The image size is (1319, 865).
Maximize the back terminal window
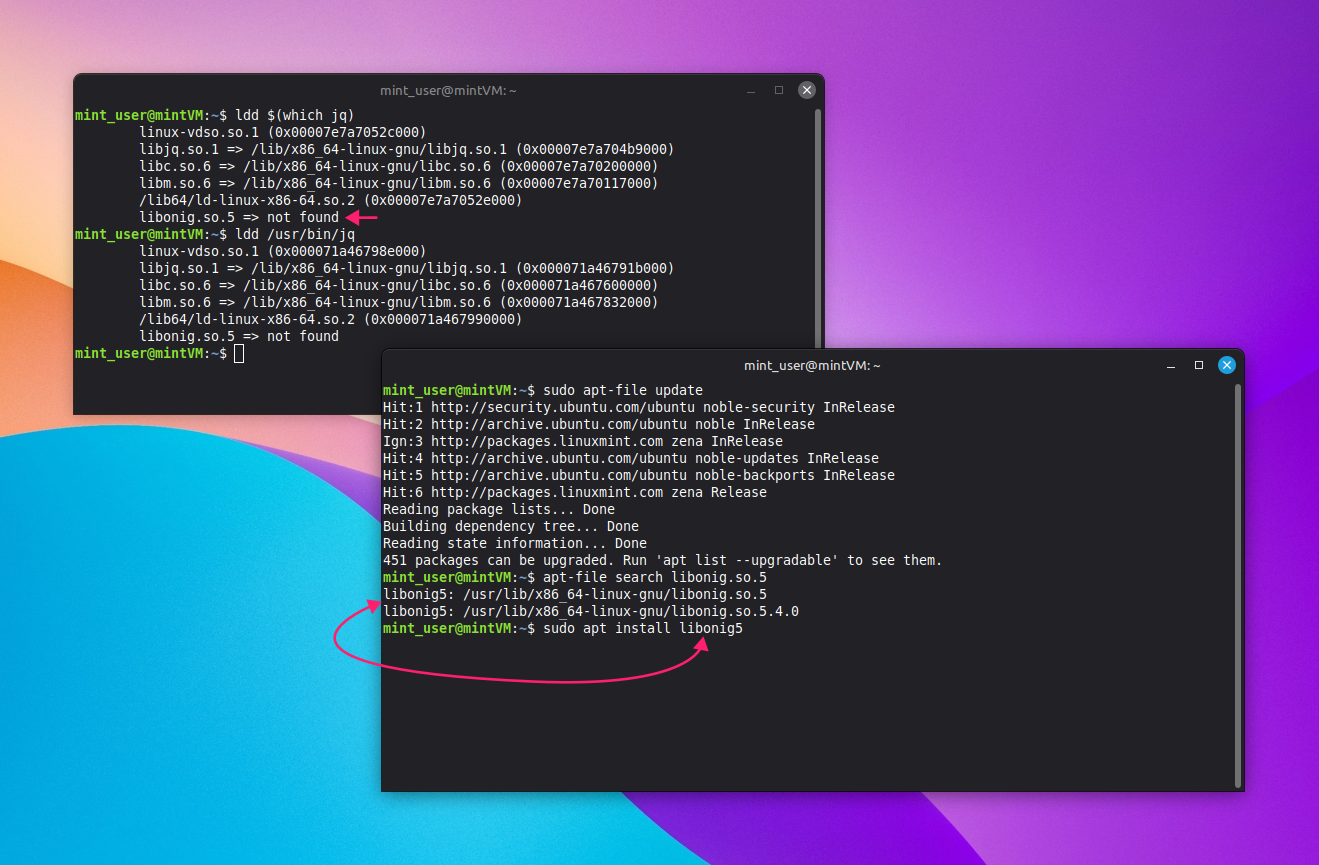point(779,90)
